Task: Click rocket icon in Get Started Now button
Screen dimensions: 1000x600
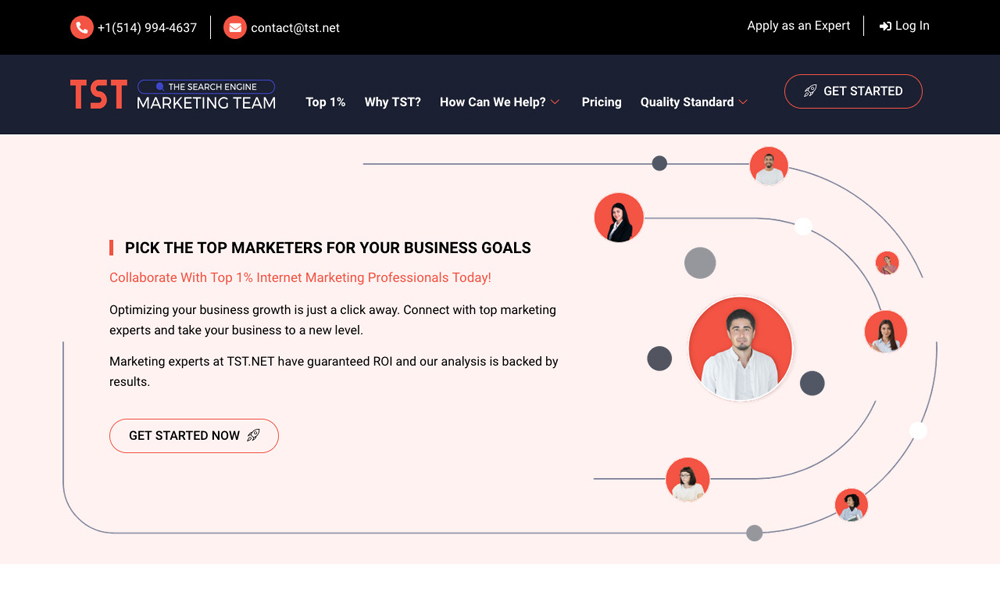Action: tap(254, 435)
